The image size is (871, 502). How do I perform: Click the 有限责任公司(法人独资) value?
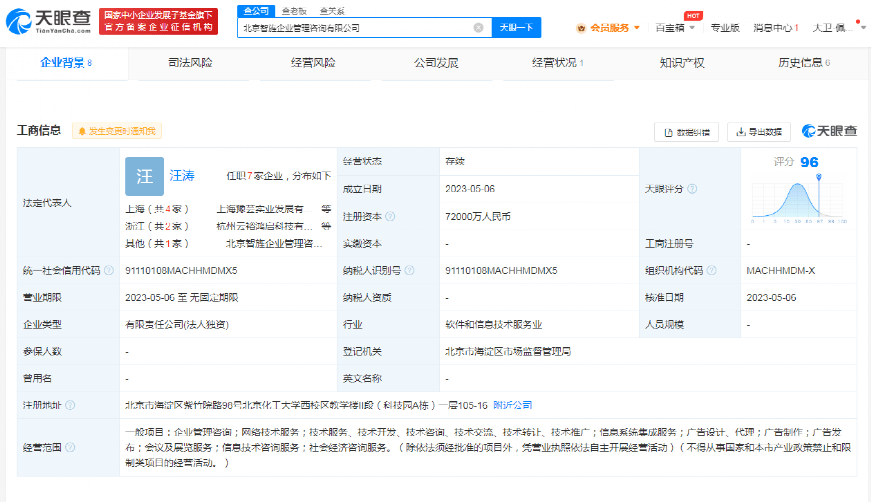pos(177,325)
